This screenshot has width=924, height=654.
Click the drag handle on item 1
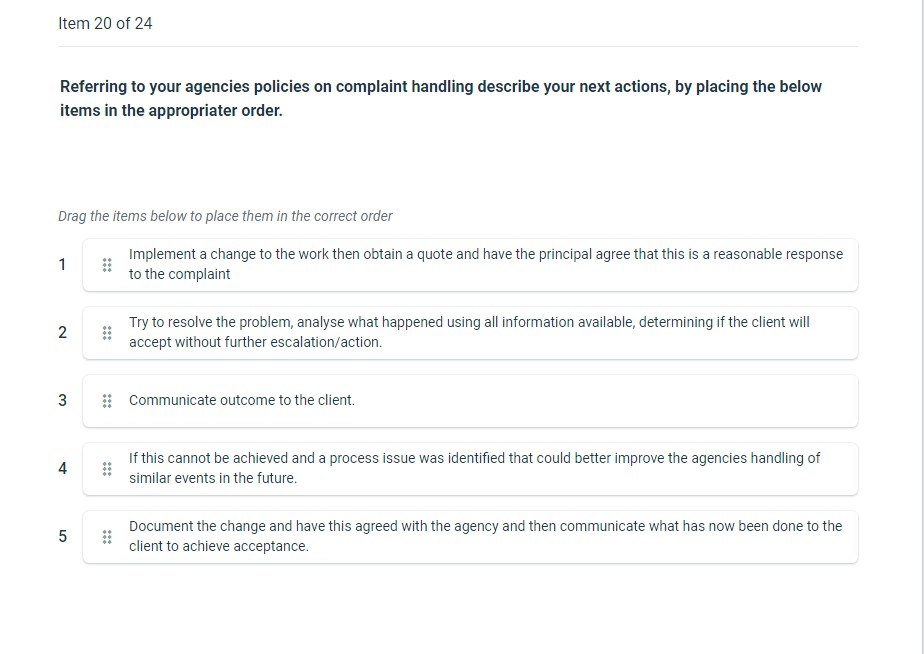(x=106, y=264)
